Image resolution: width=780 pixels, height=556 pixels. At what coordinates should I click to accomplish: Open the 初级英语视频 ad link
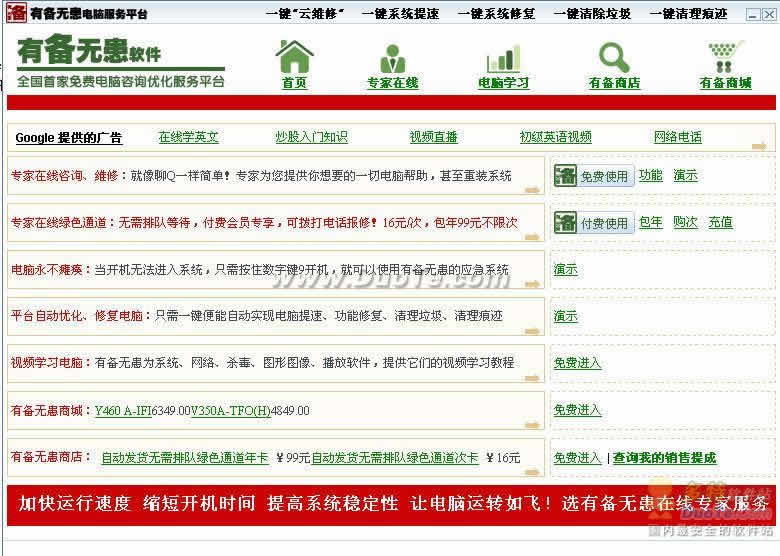[556, 137]
